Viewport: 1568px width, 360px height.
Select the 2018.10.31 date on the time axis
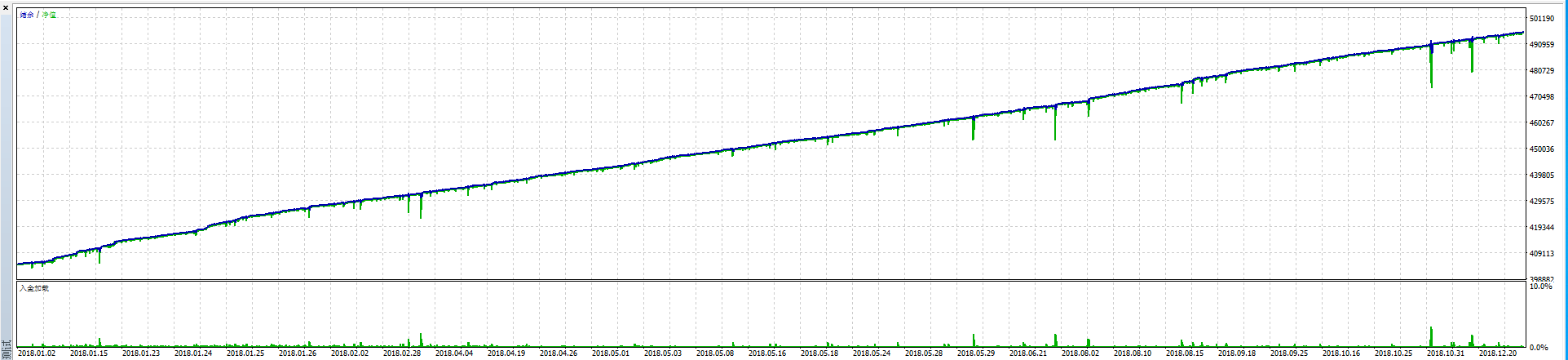point(1446,353)
